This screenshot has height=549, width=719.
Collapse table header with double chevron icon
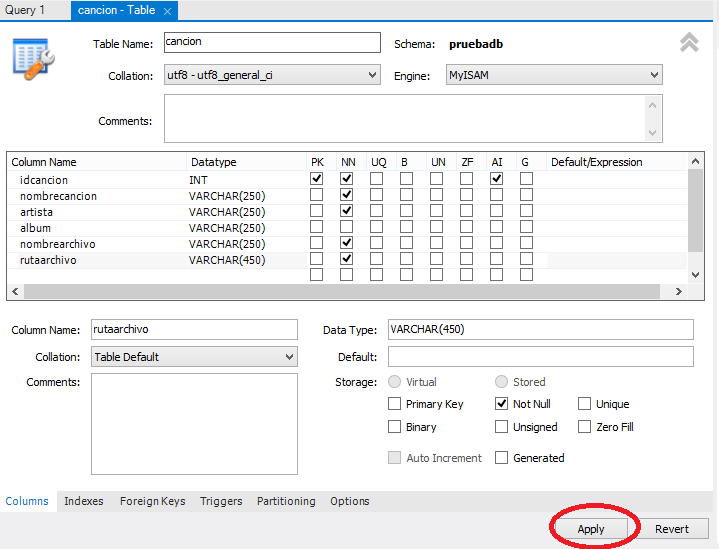point(689,43)
